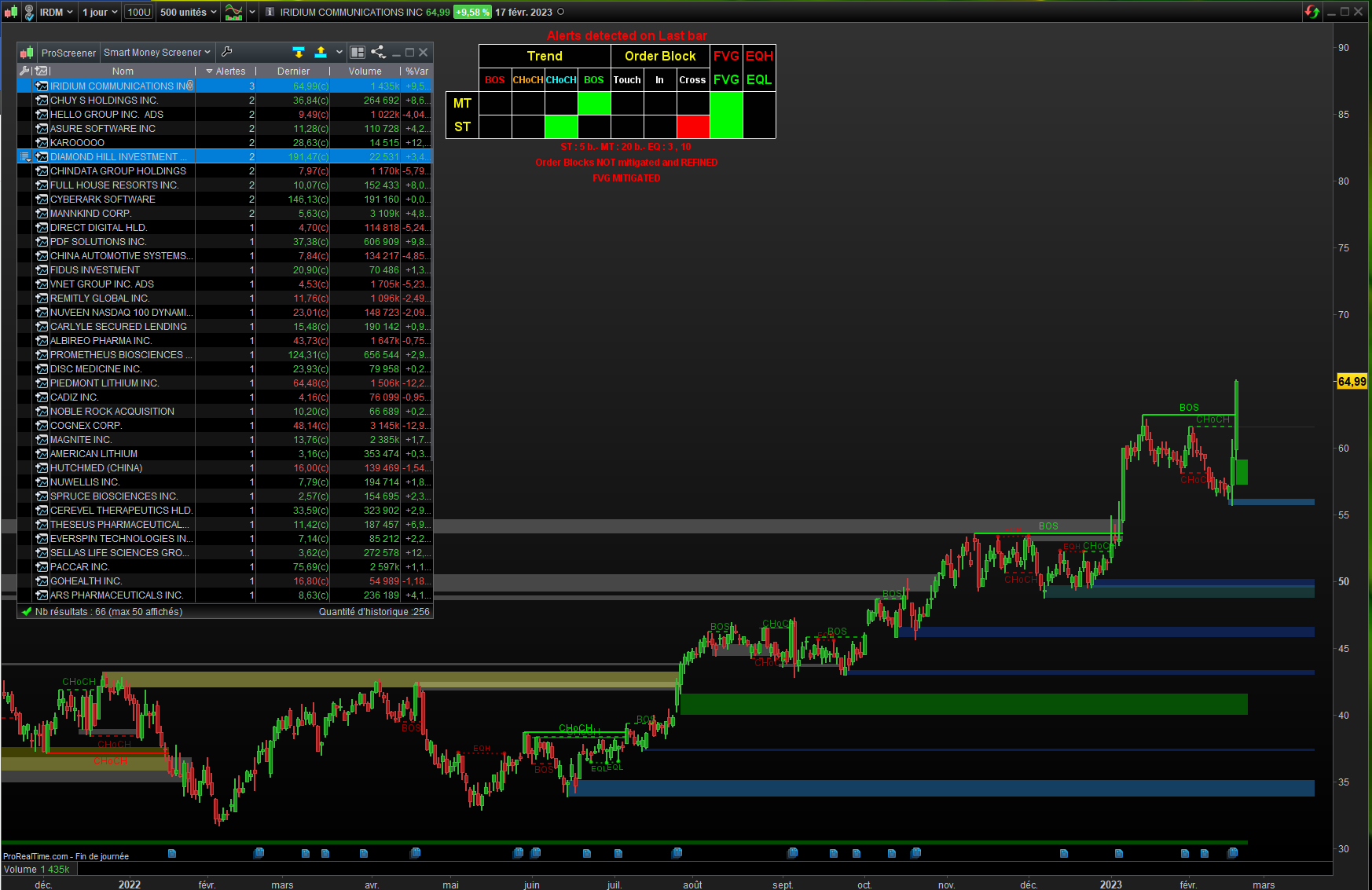Sort by the Nom column header

click(x=123, y=71)
